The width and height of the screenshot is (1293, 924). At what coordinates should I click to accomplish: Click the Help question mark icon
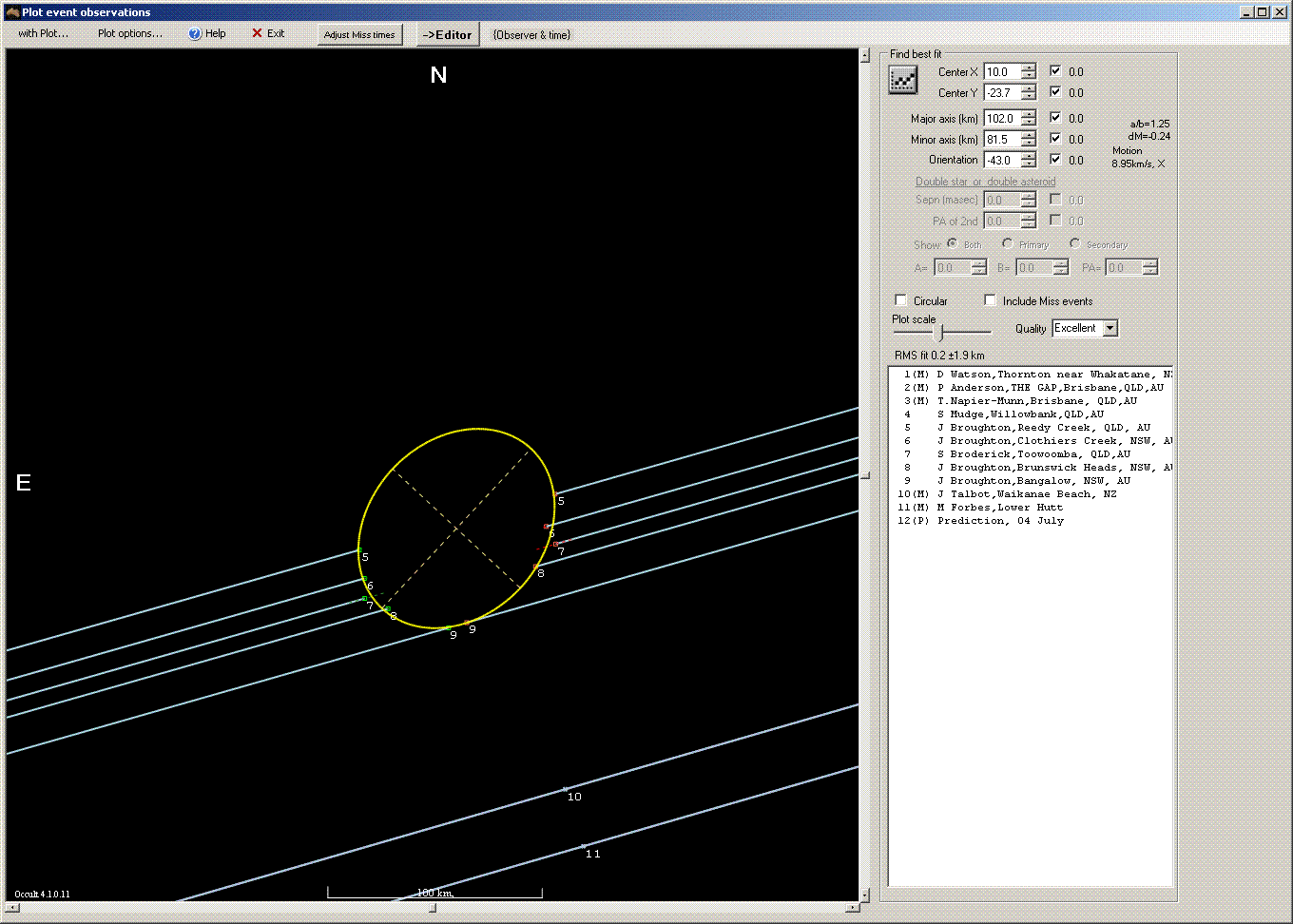[x=195, y=33]
